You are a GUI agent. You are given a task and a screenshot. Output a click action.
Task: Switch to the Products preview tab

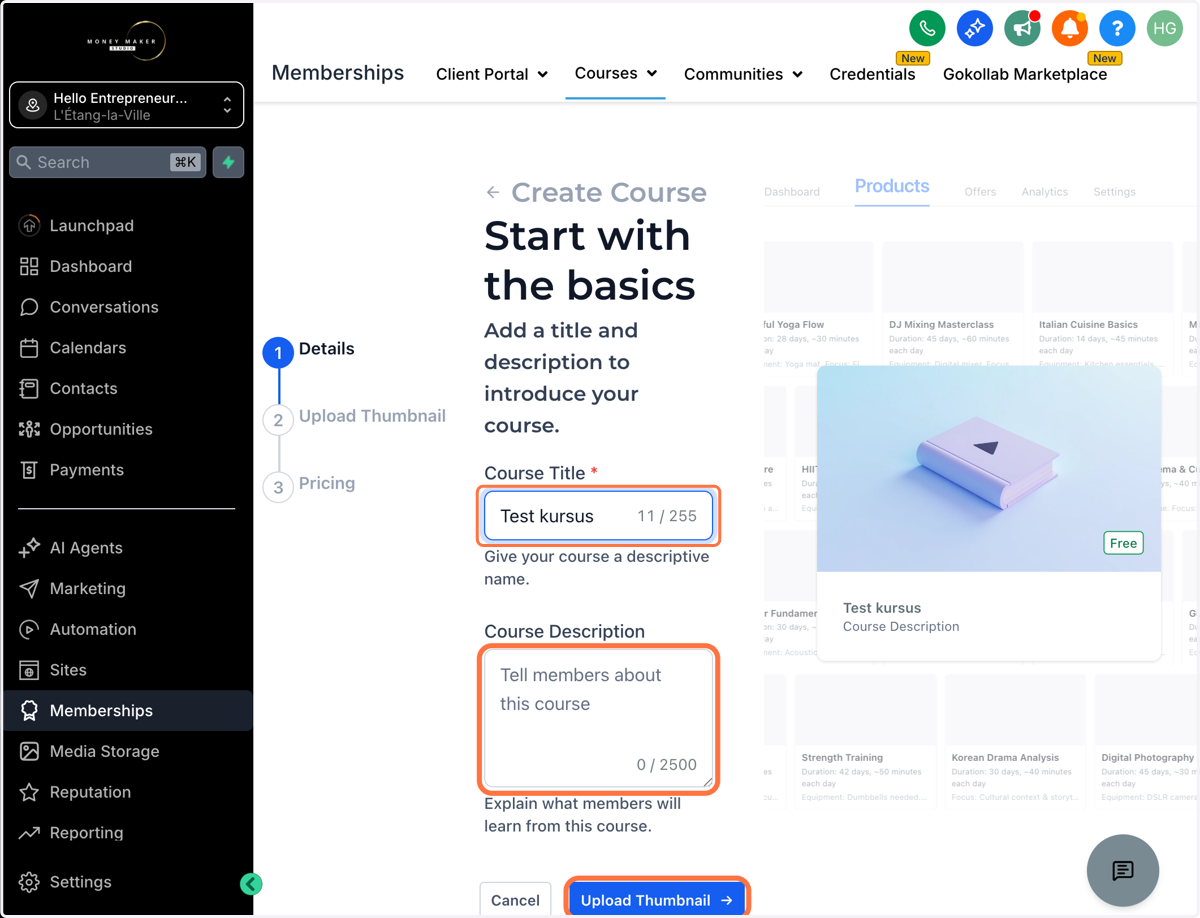[892, 186]
